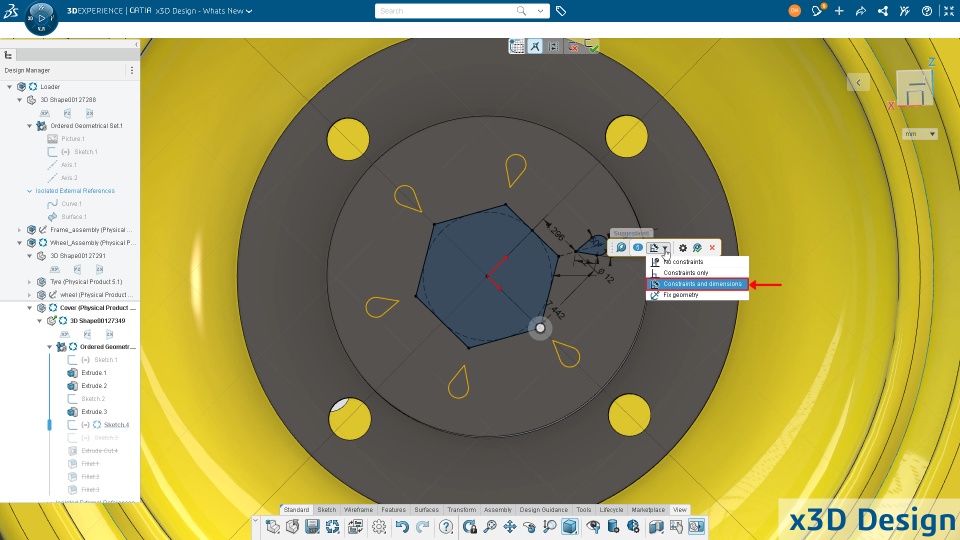Select Extrude.1 in the tree

point(94,373)
